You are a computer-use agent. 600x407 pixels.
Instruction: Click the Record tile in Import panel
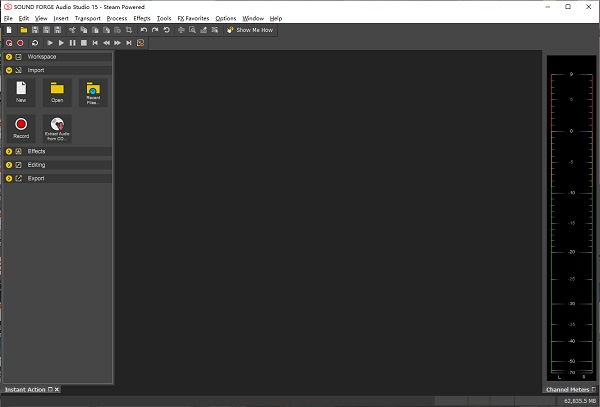point(21,129)
